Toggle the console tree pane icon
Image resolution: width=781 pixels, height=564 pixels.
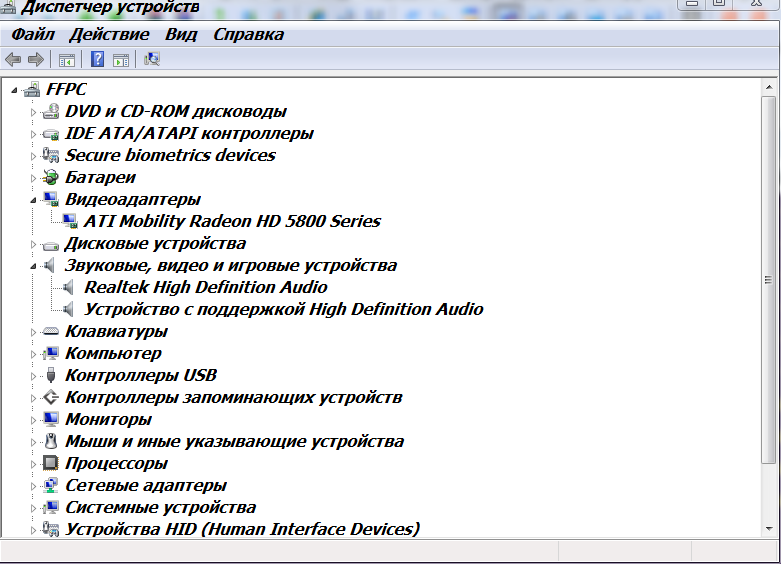point(67,60)
